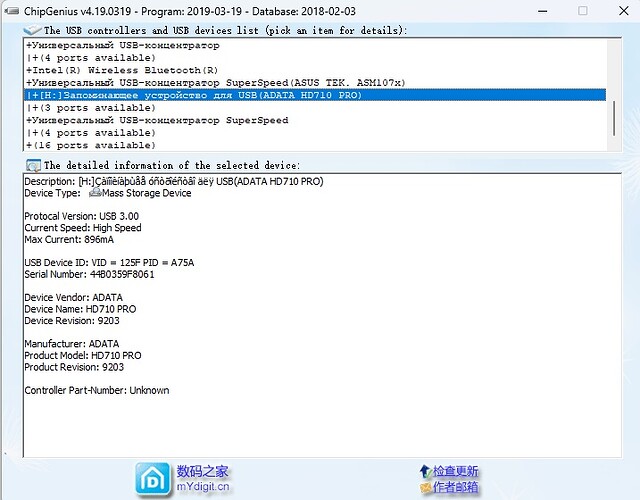Click the 'Protocal Version: USB 3.00' line
The width and height of the screenshot is (640, 500).
point(82,216)
